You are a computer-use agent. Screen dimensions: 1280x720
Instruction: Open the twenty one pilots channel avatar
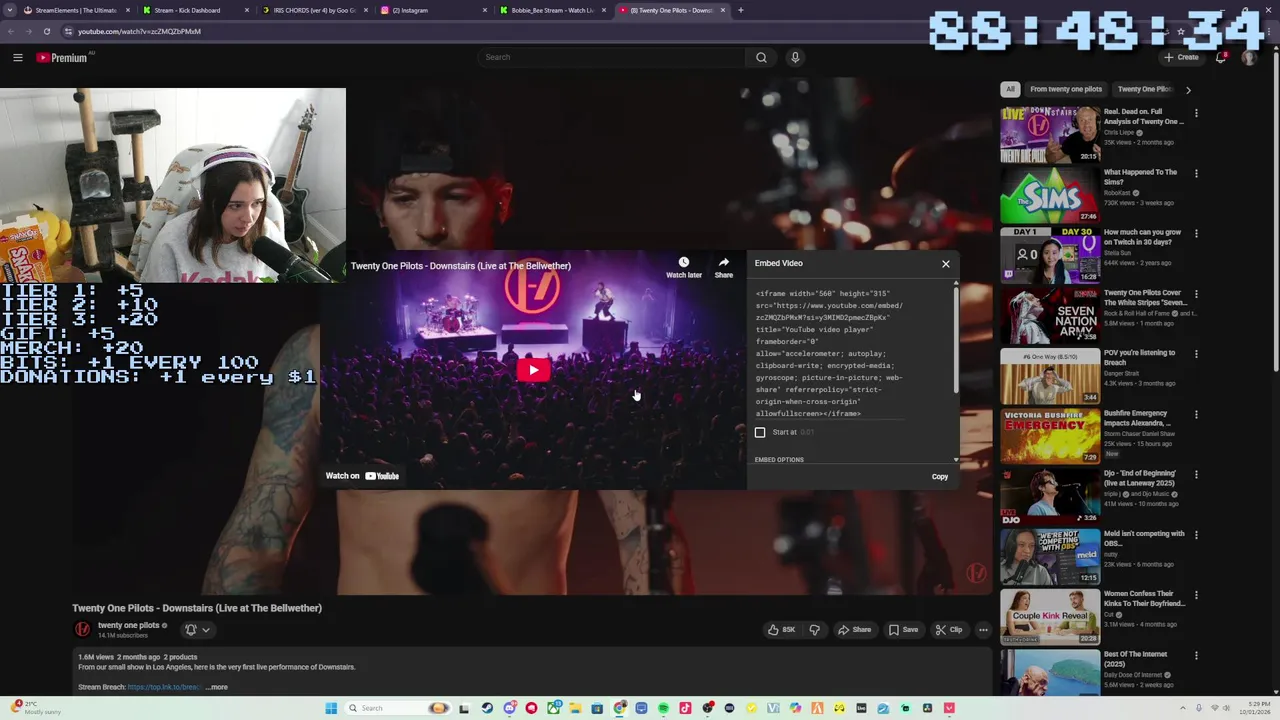(x=82, y=629)
